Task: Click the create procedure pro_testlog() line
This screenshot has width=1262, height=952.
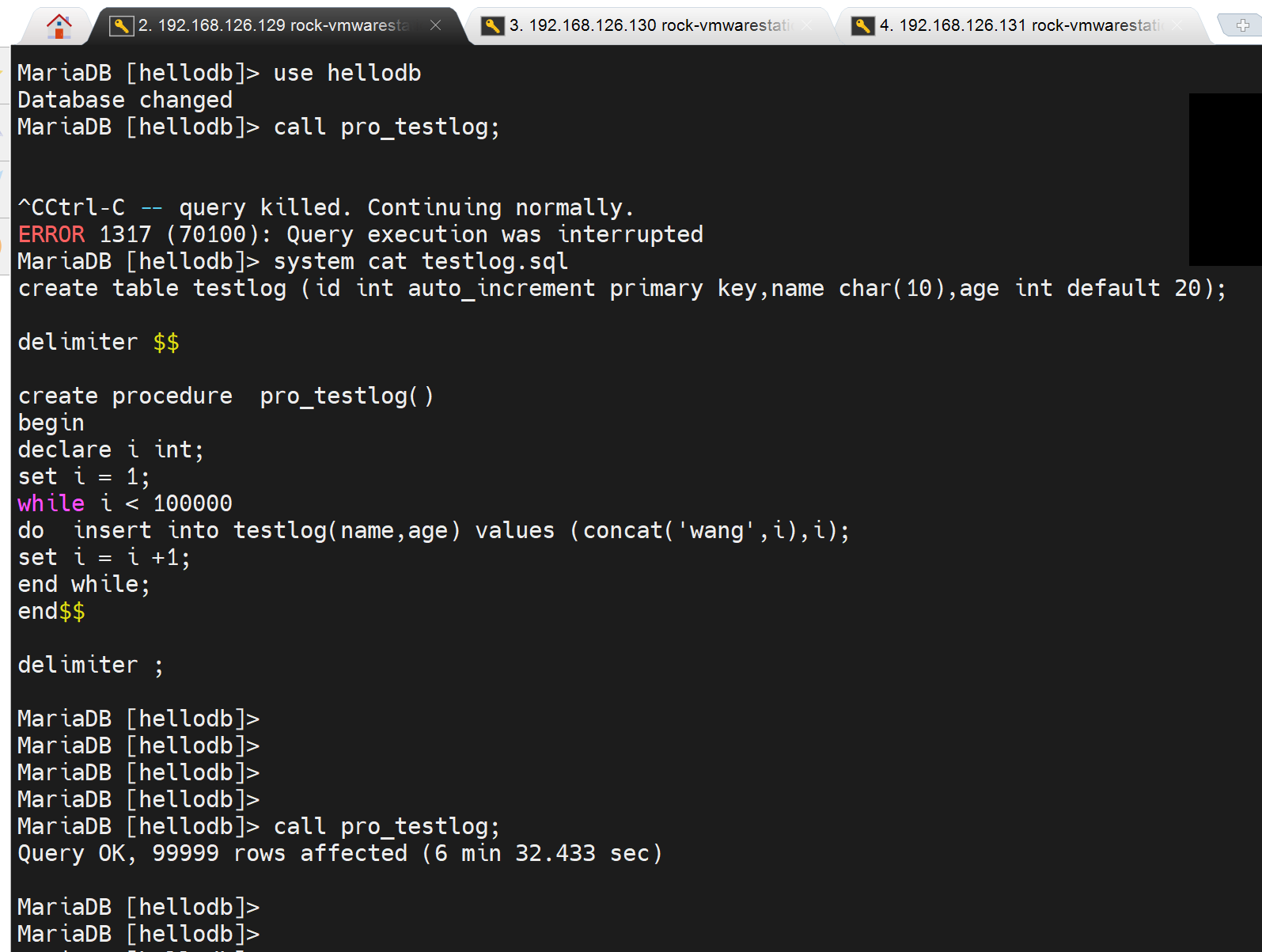Action: click(225, 396)
